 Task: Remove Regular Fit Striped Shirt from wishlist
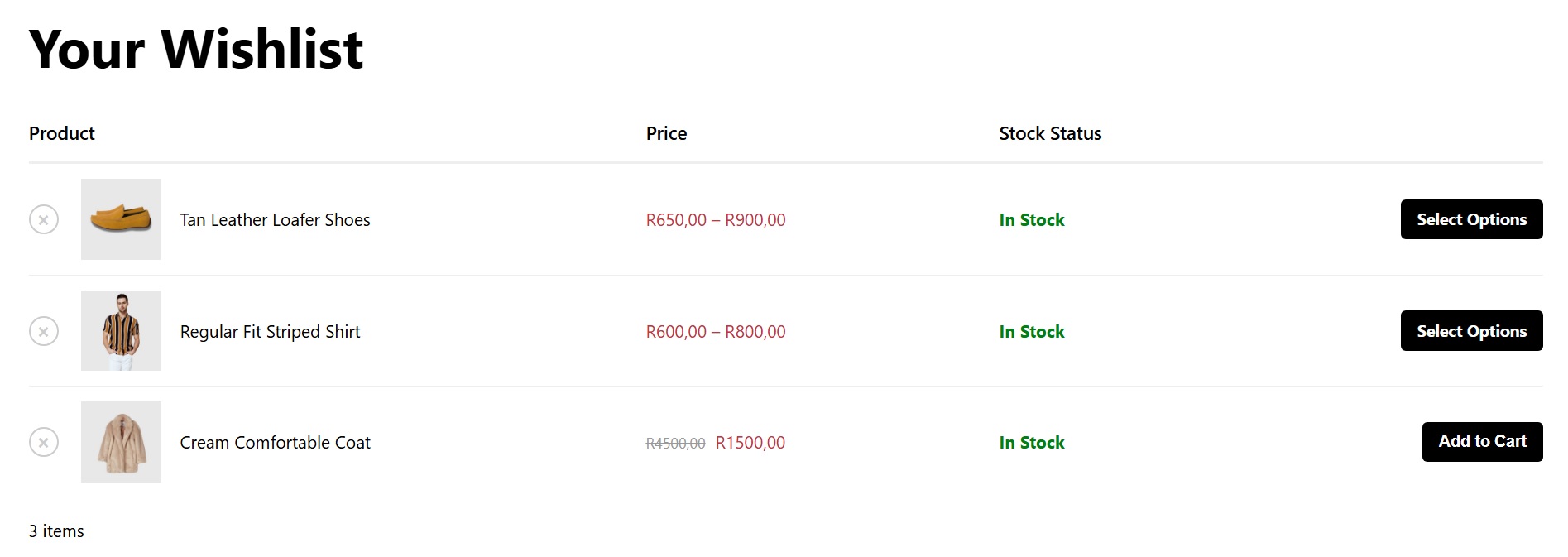(x=44, y=331)
